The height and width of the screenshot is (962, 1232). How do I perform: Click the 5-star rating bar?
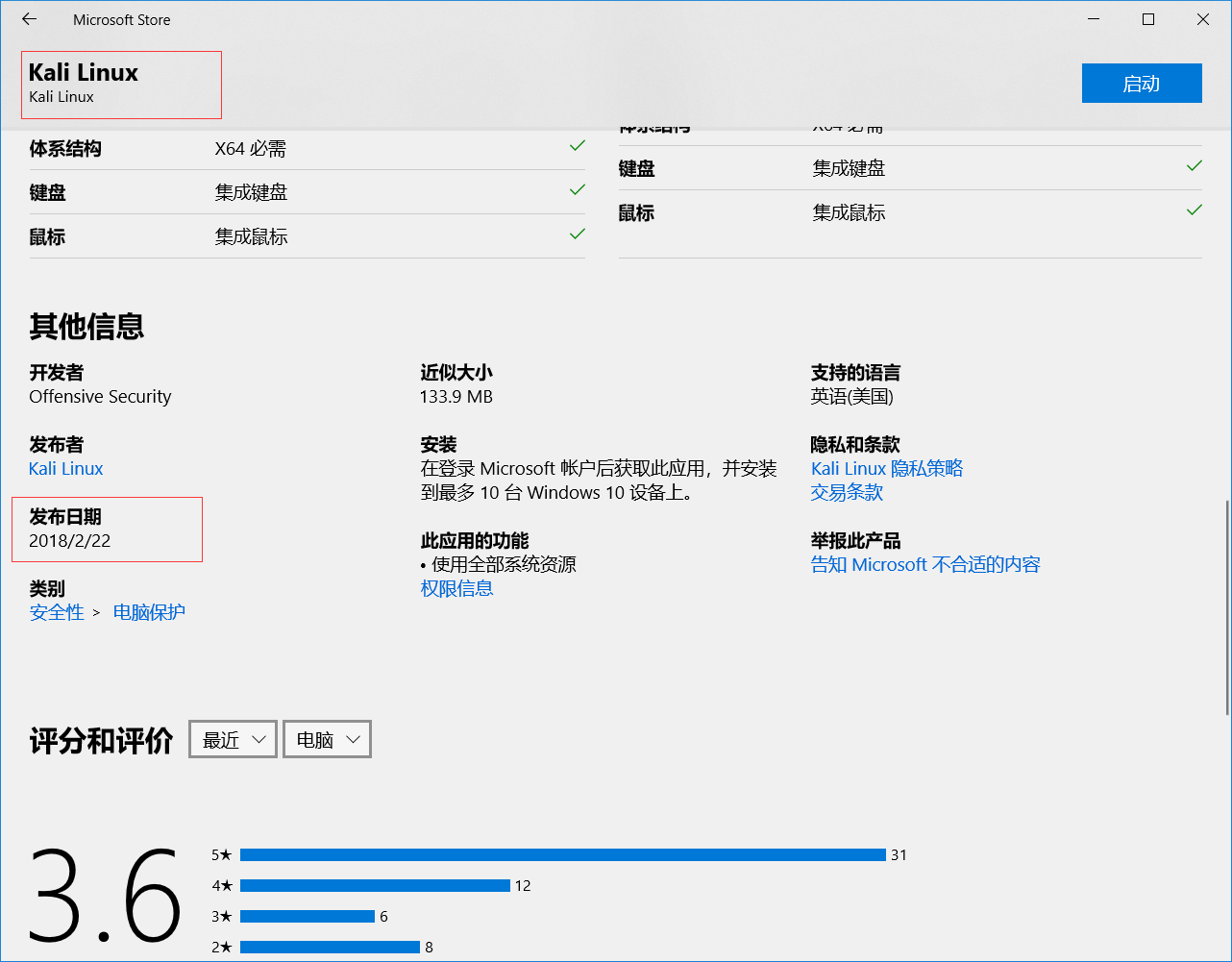562,854
